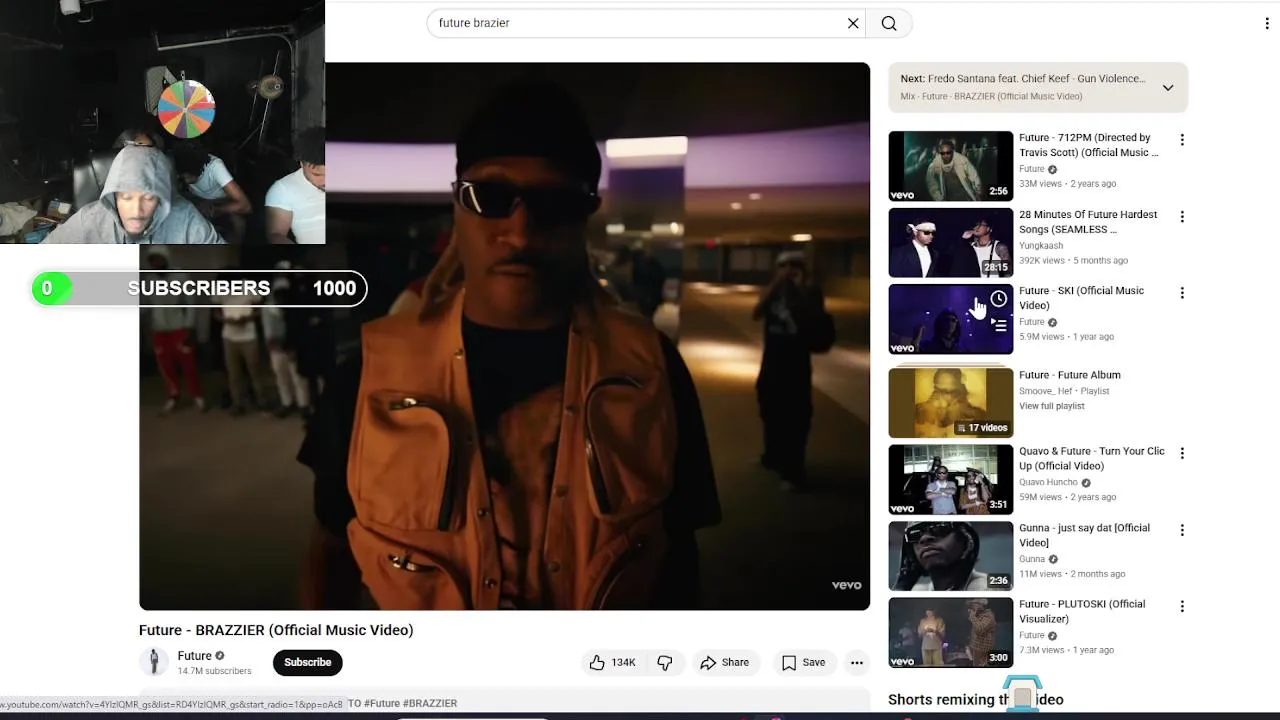Play Quavo & Future Turn Your Clic Up thumbnail
The width and height of the screenshot is (1280, 720).
point(950,479)
